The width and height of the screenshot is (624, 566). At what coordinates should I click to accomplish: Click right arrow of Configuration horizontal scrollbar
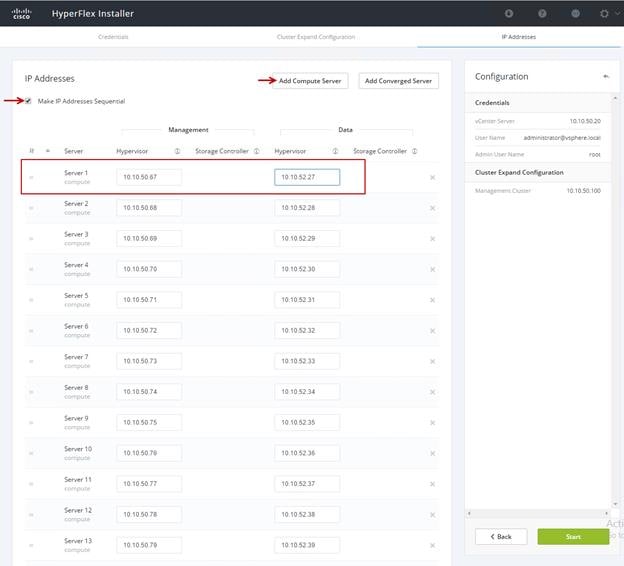click(606, 513)
